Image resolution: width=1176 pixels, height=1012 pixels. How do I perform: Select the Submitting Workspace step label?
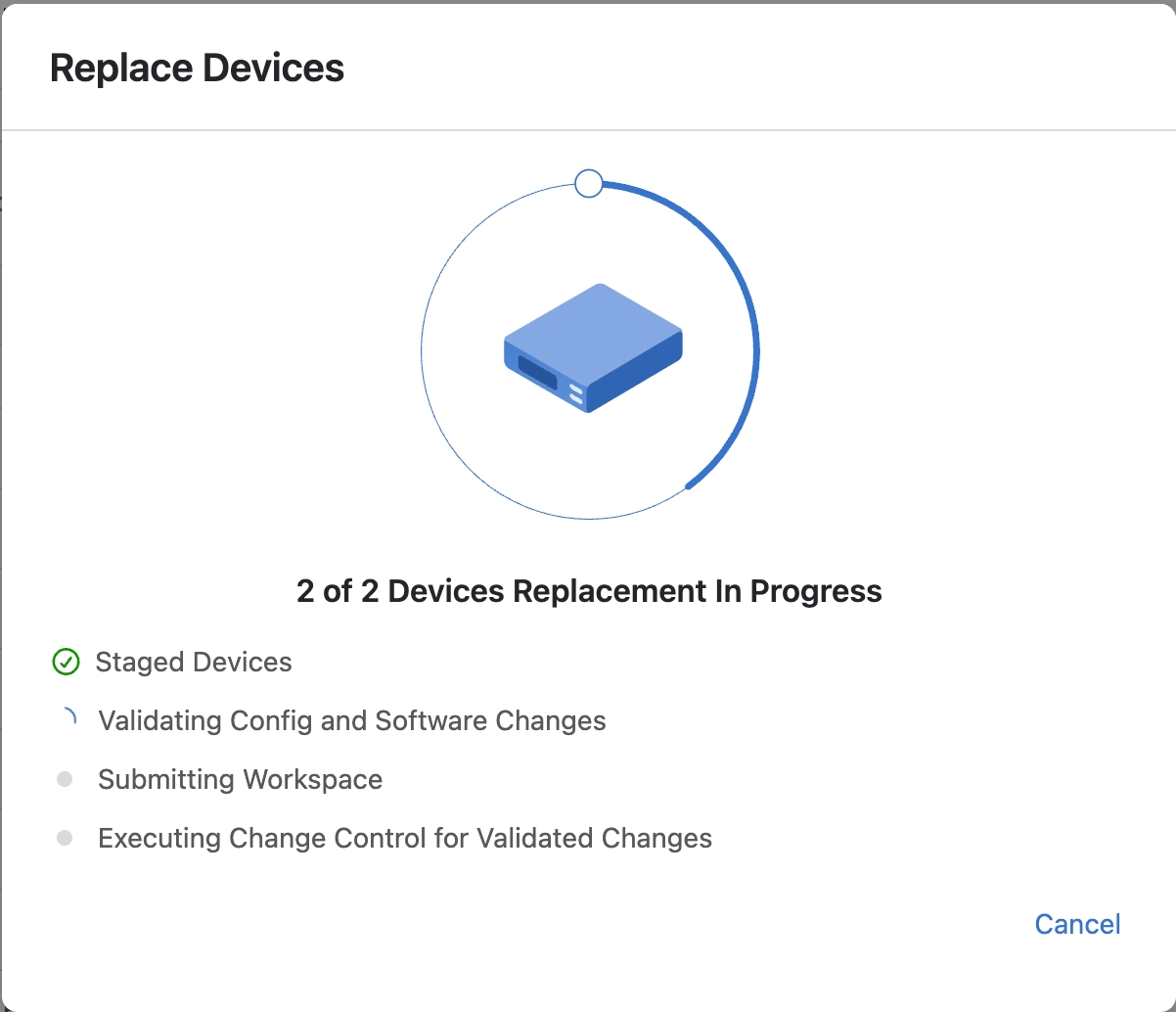point(241,780)
